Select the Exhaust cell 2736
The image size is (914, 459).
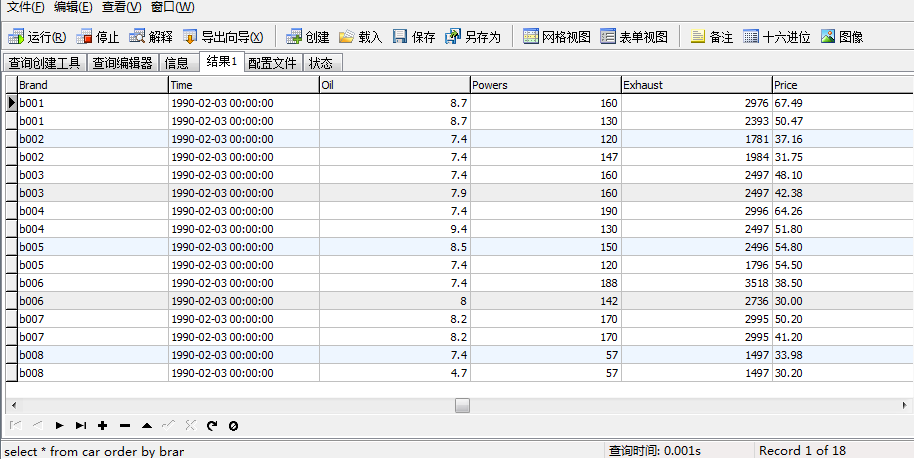pyautogui.click(x=697, y=302)
